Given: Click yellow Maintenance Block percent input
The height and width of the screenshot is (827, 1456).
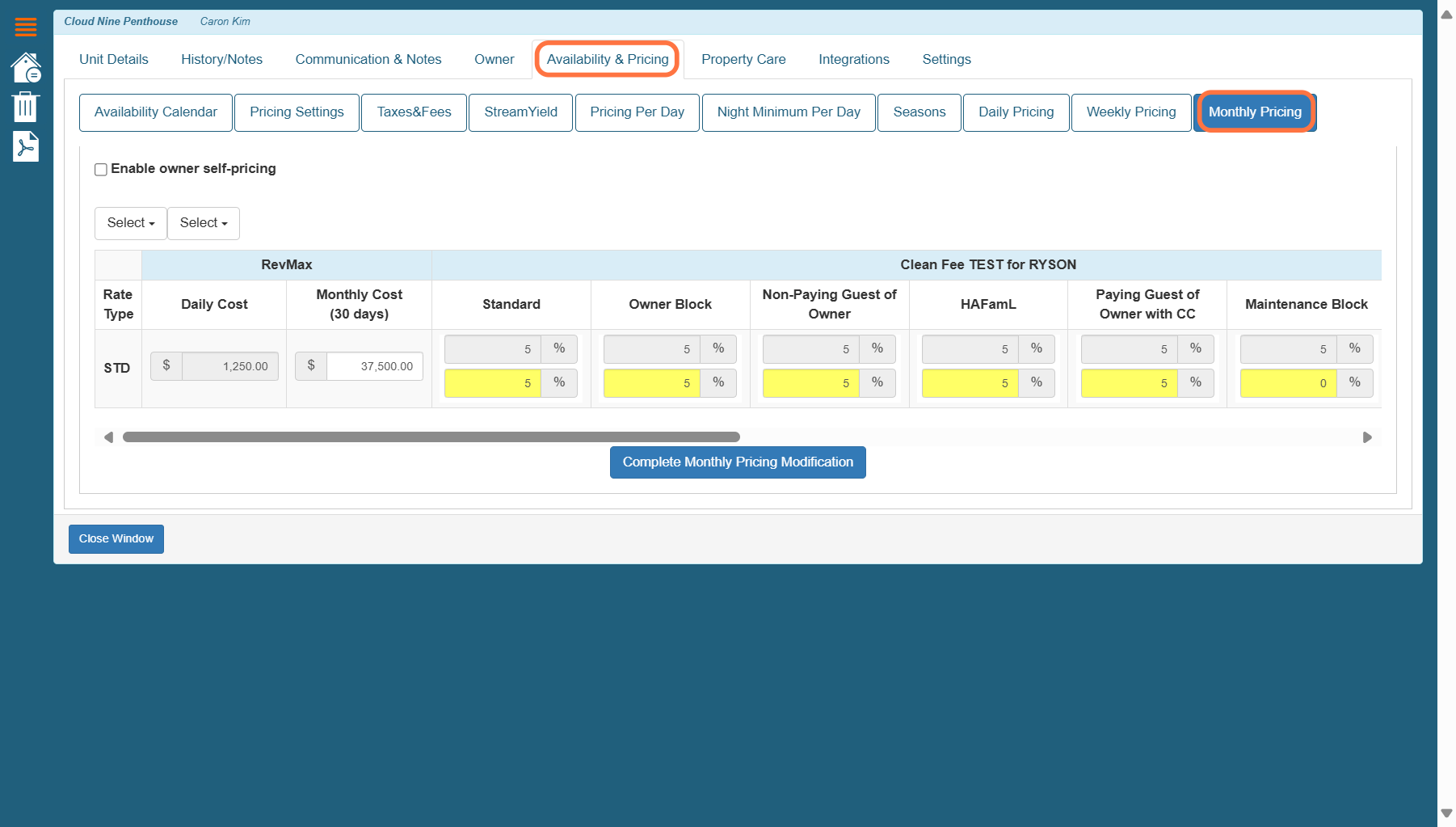Looking at the screenshot, I should (x=1289, y=383).
